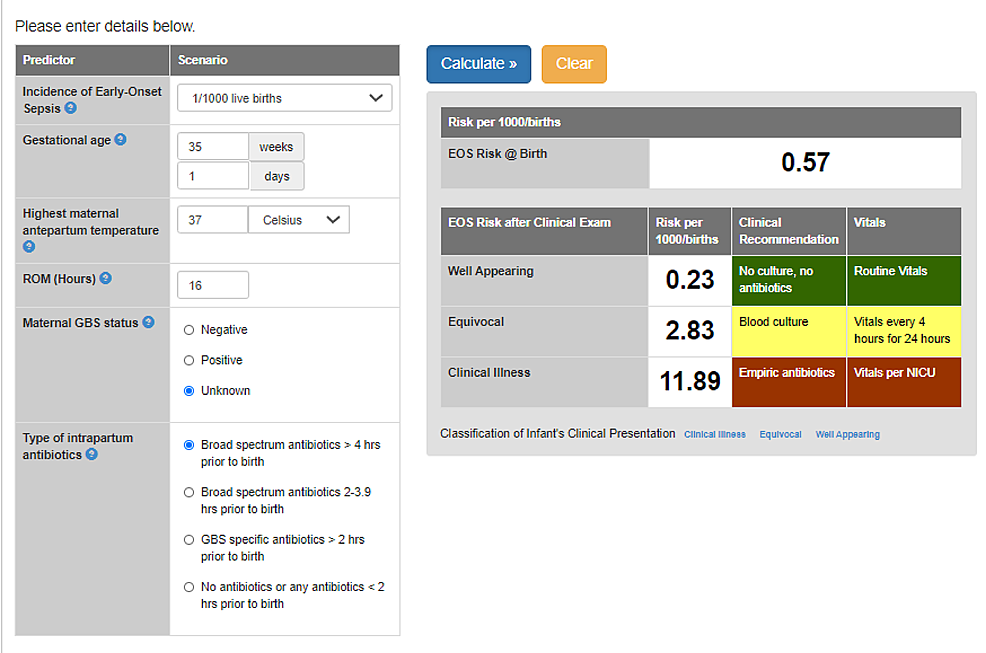The image size is (986, 653).
Task: Click the Clinical Illness classification link
Action: (x=714, y=434)
